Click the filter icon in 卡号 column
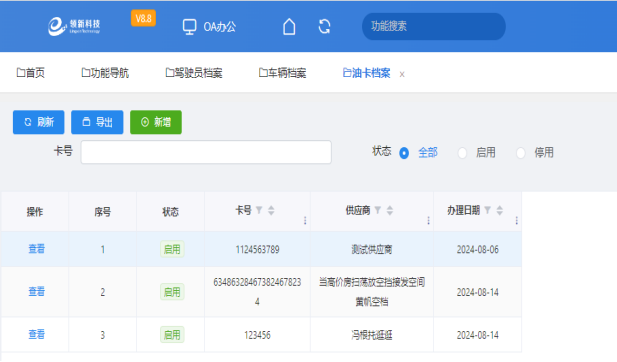Viewport: 617px width, 362px height. point(259,210)
